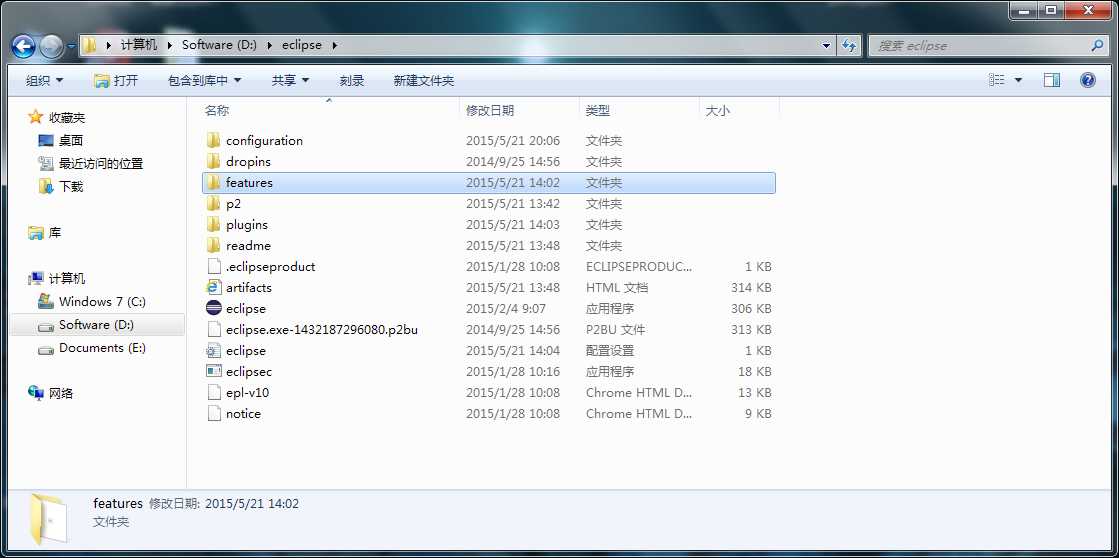The image size is (1119, 558).
Task: Click the ECLIPSEPRODUC... type cell
Action: coord(639,266)
